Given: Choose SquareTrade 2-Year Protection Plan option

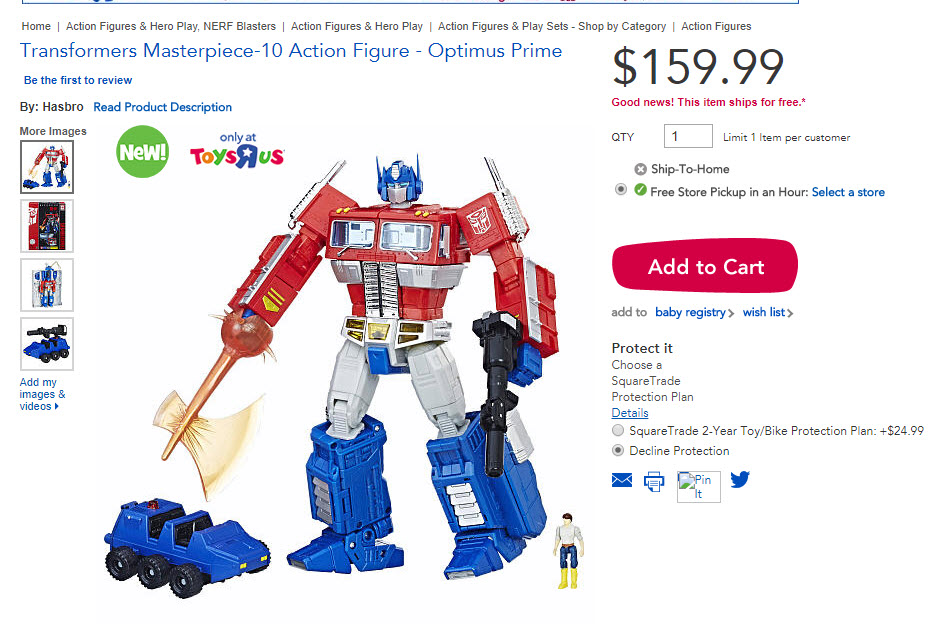Looking at the screenshot, I should point(618,430).
